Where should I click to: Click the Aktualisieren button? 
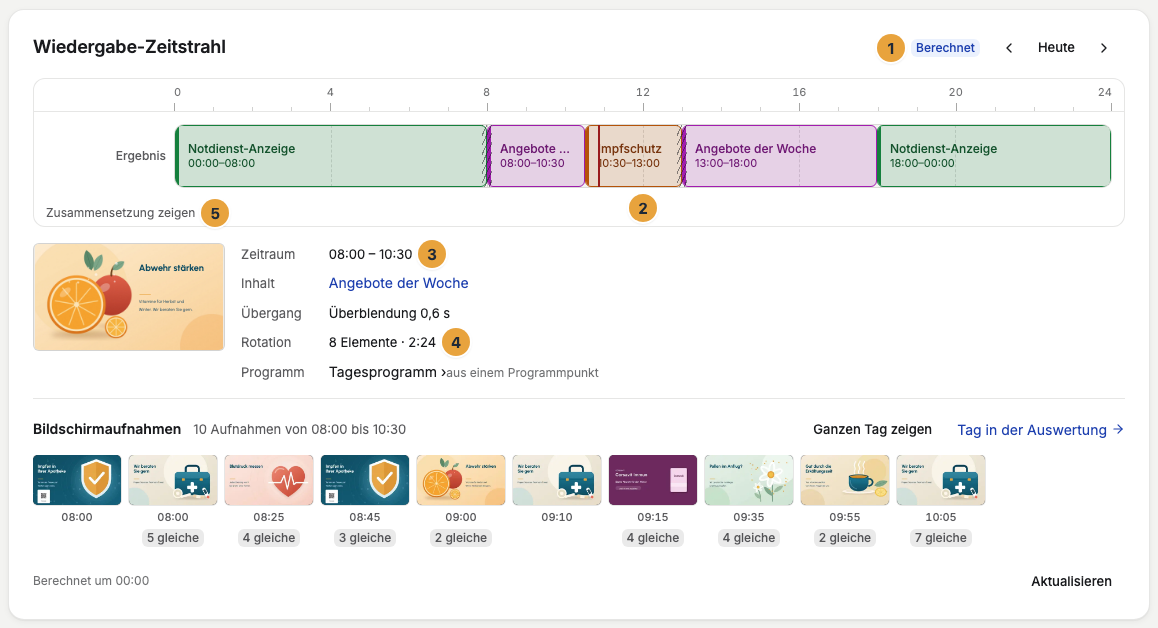(1071, 581)
